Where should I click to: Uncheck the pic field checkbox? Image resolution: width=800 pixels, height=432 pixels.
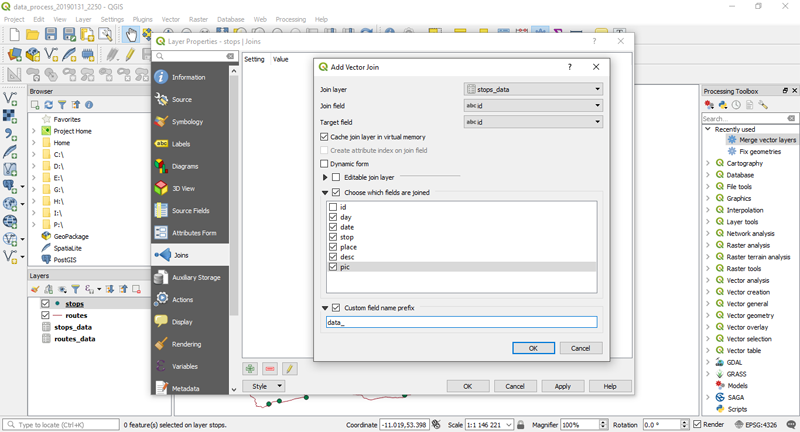[333, 267]
